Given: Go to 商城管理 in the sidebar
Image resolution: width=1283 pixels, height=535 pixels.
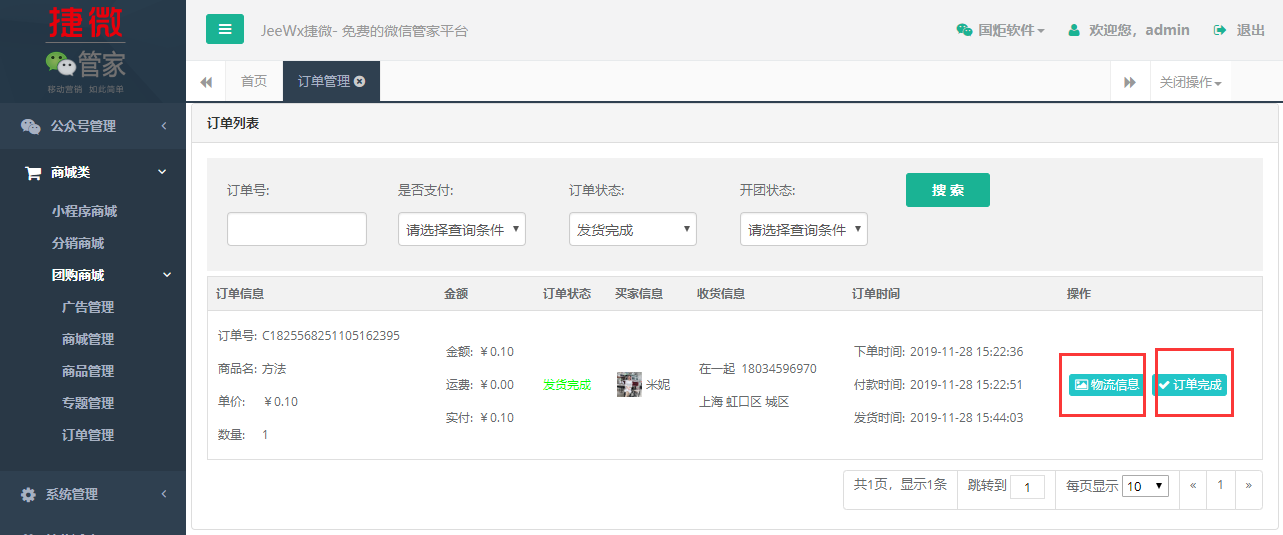Looking at the screenshot, I should point(88,339).
